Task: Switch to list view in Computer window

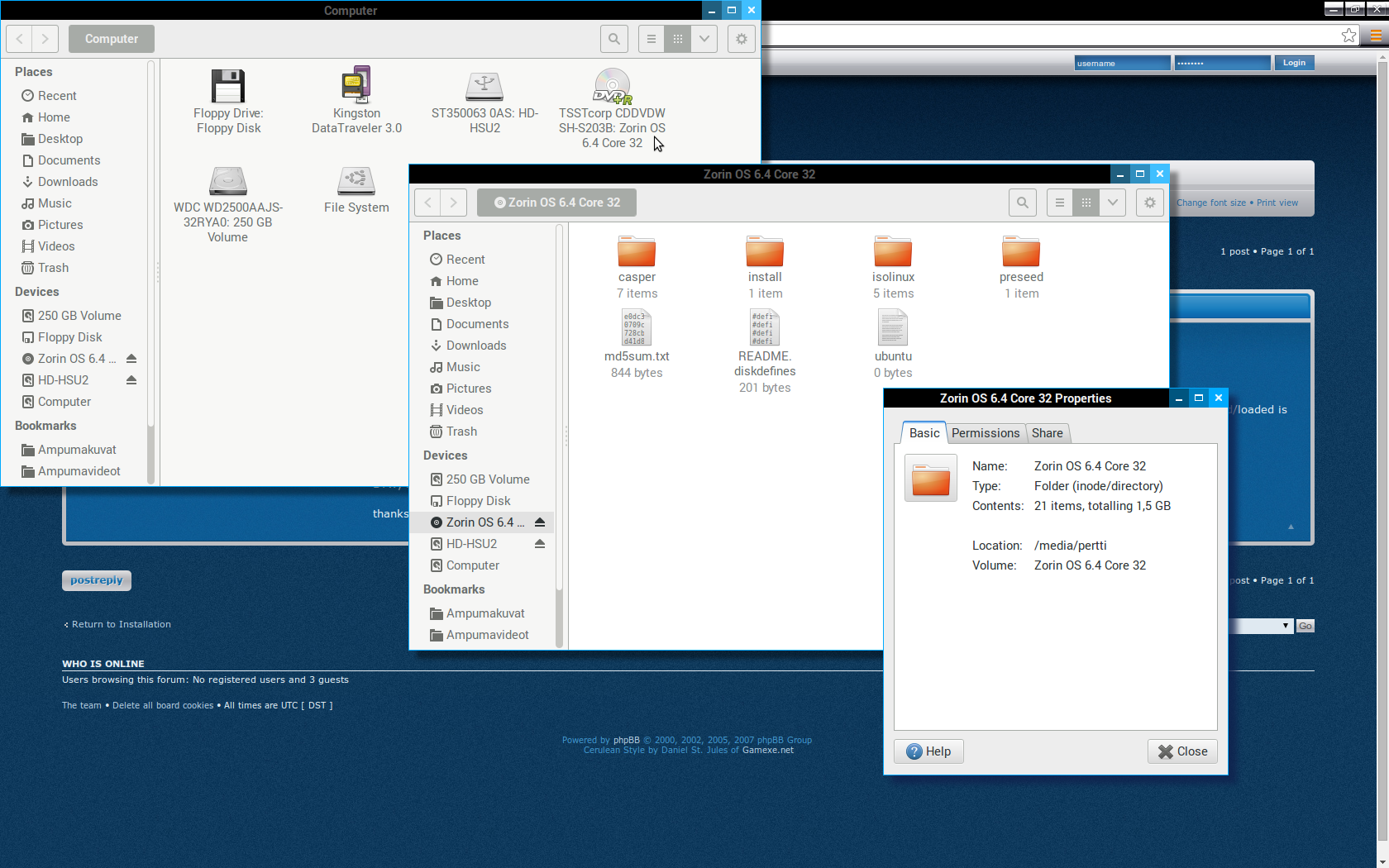Action: 652,39
